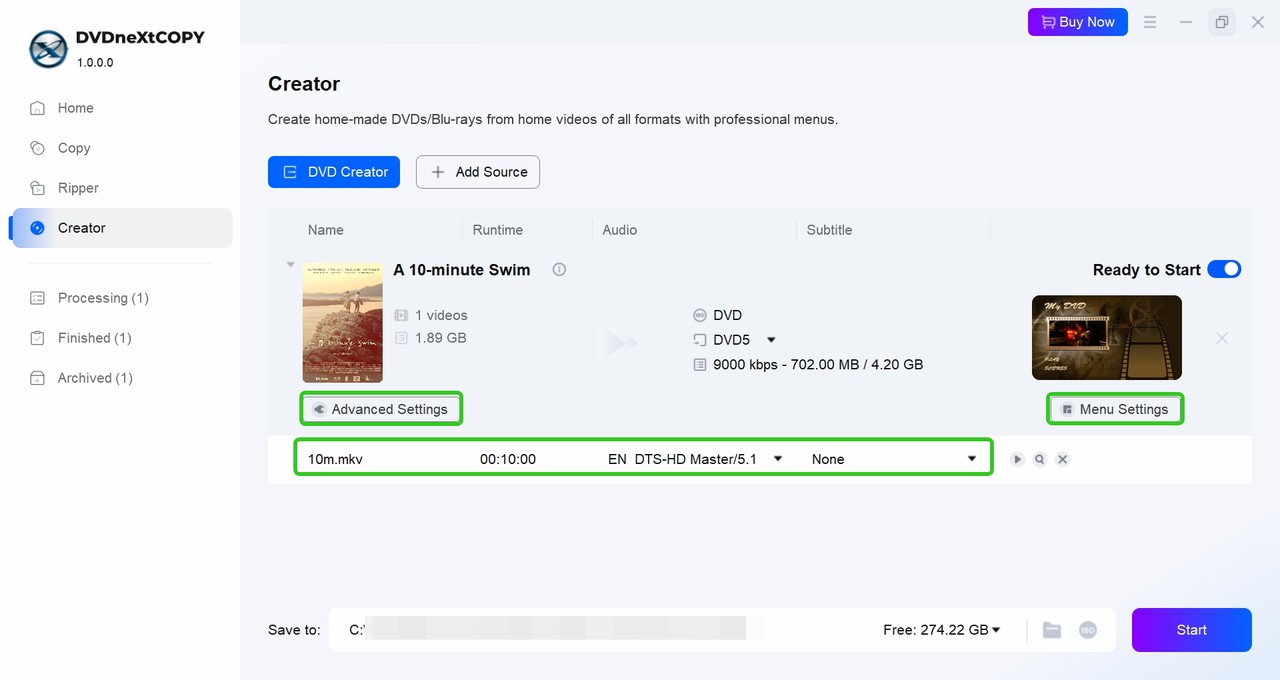Viewport: 1280px width, 680px height.
Task: Open the hamburger menu in title bar
Action: [x=1150, y=22]
